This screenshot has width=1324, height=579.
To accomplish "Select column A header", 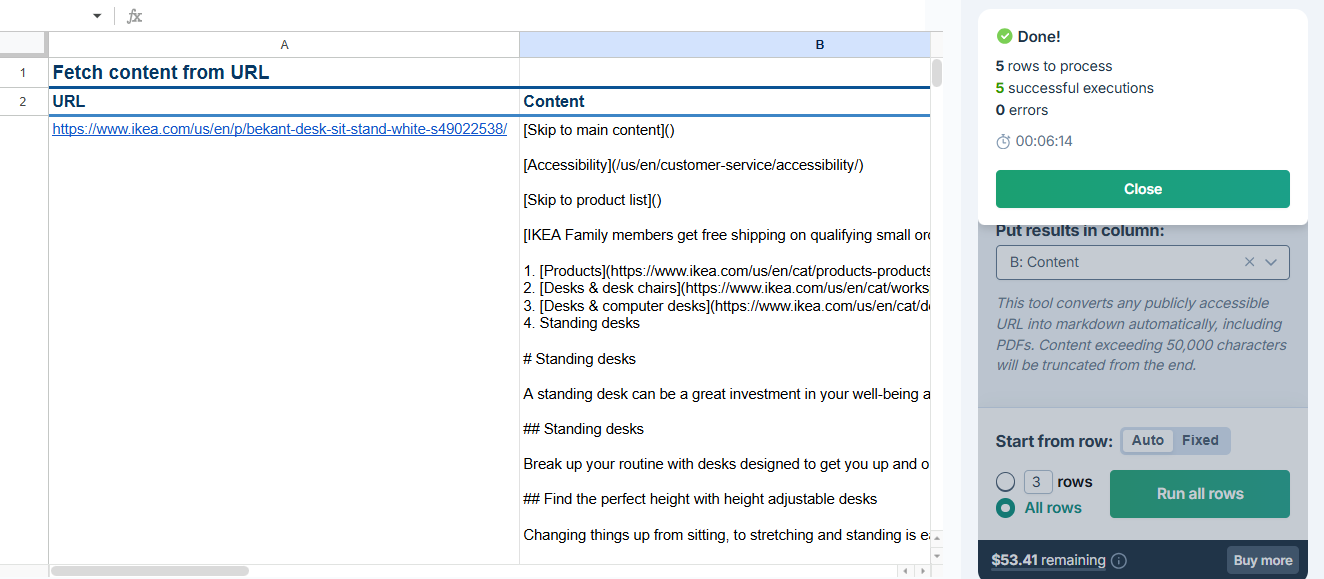I will 284,45.
